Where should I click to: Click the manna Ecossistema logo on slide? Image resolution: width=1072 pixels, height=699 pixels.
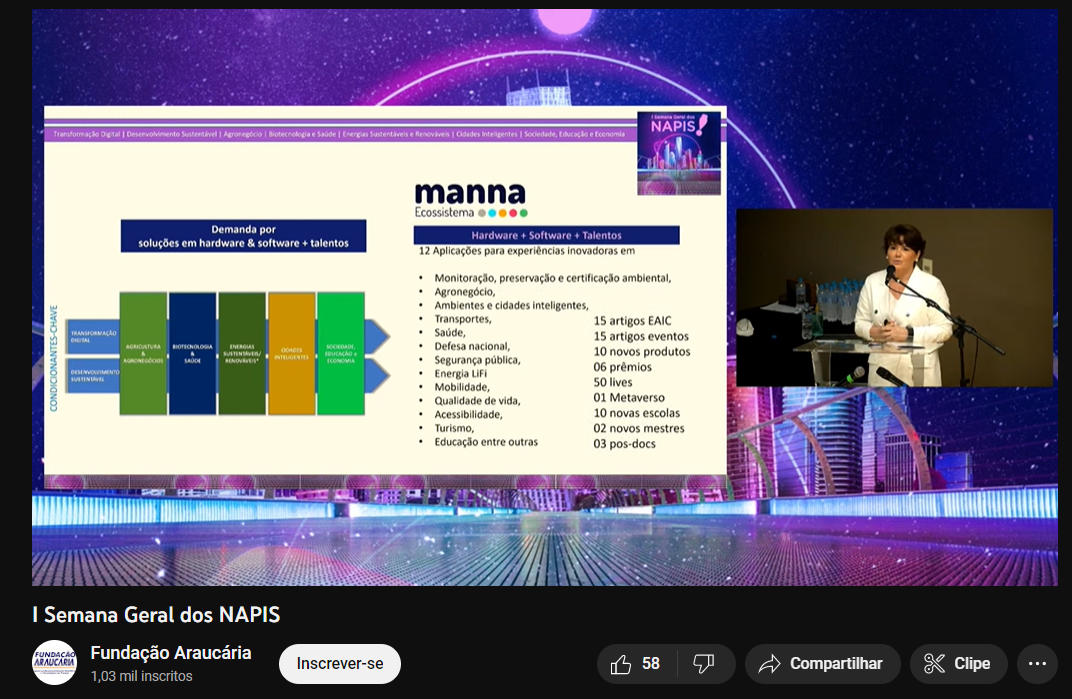470,200
